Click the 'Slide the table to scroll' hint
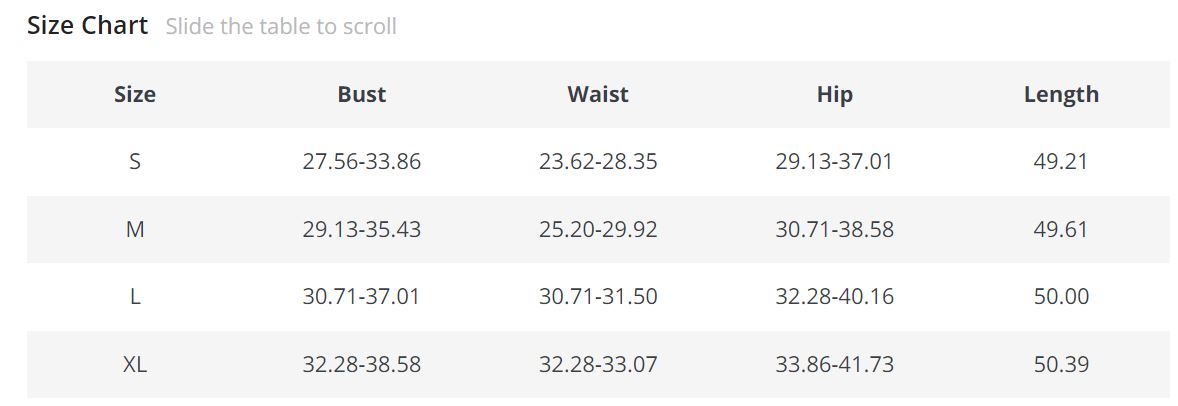Screen dimensions: 1178x406 pyautogui.click(x=281, y=26)
